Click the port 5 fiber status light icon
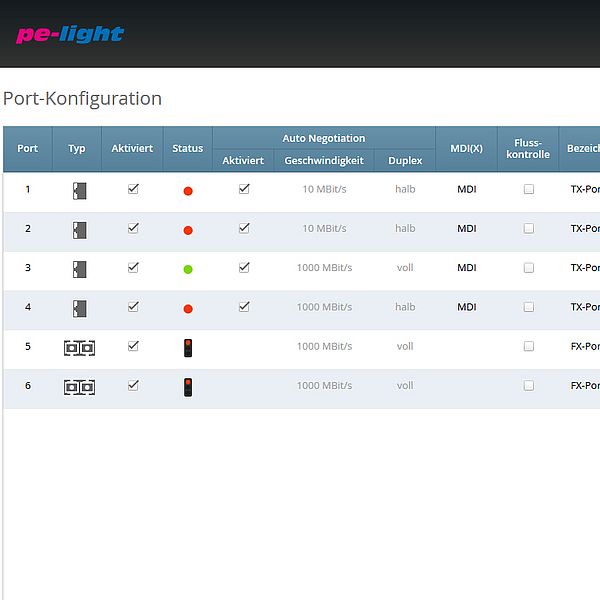600x600 pixels. click(x=188, y=347)
